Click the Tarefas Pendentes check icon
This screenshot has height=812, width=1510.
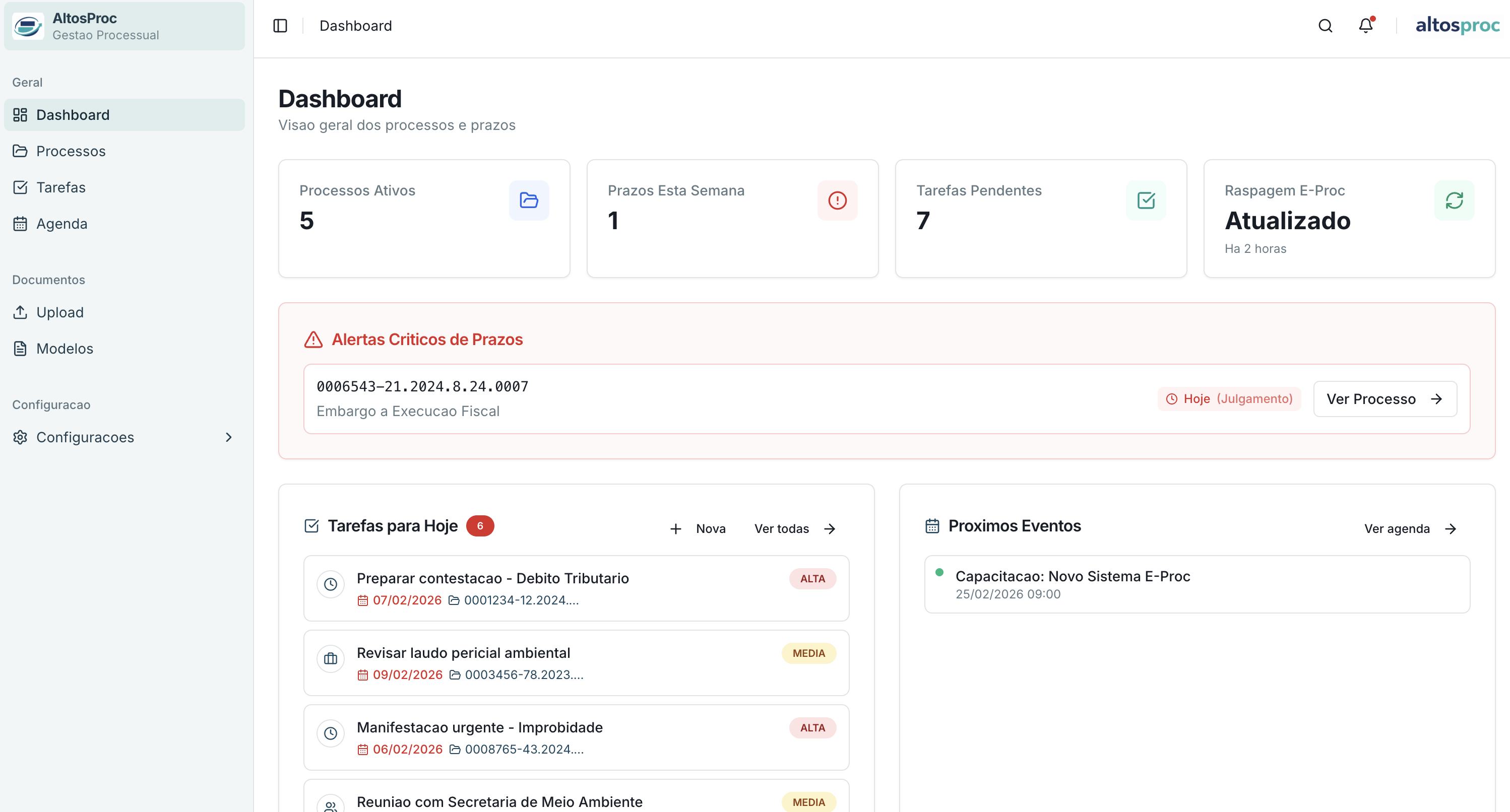pyautogui.click(x=1146, y=200)
